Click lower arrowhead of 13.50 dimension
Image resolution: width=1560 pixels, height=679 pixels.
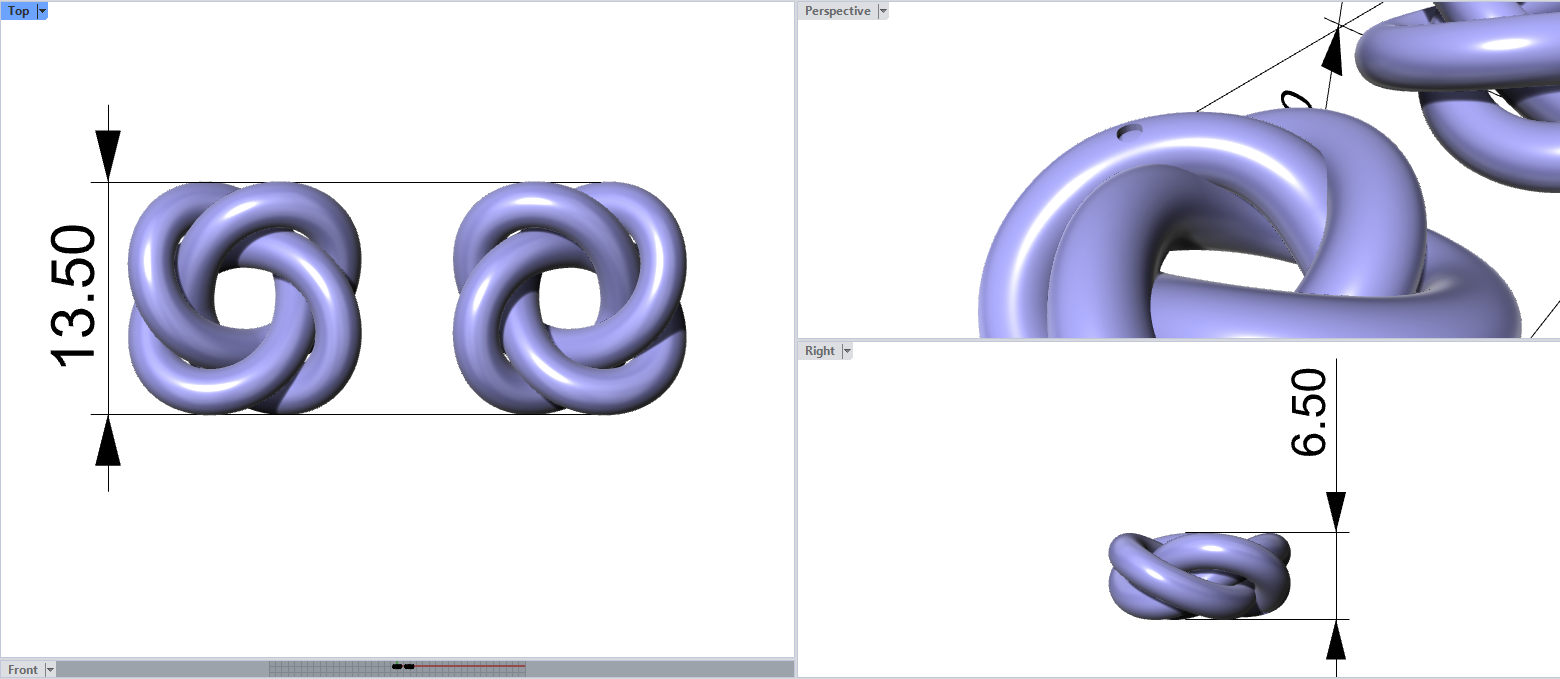pyautogui.click(x=108, y=441)
